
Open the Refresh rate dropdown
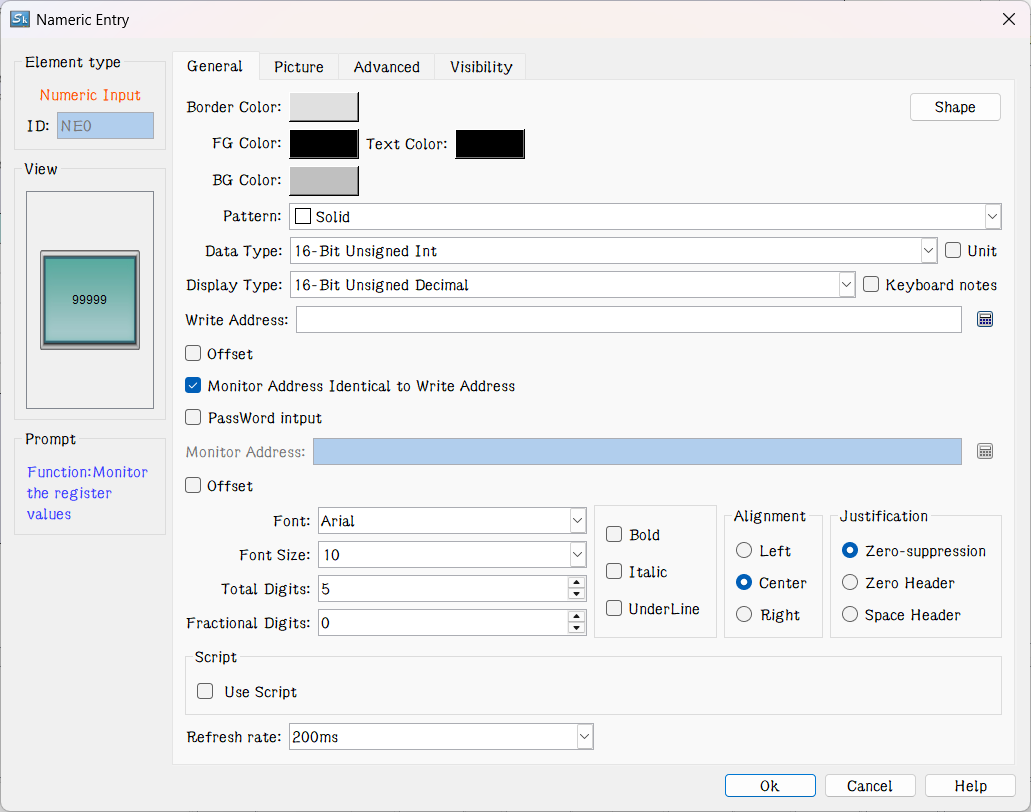tap(584, 738)
